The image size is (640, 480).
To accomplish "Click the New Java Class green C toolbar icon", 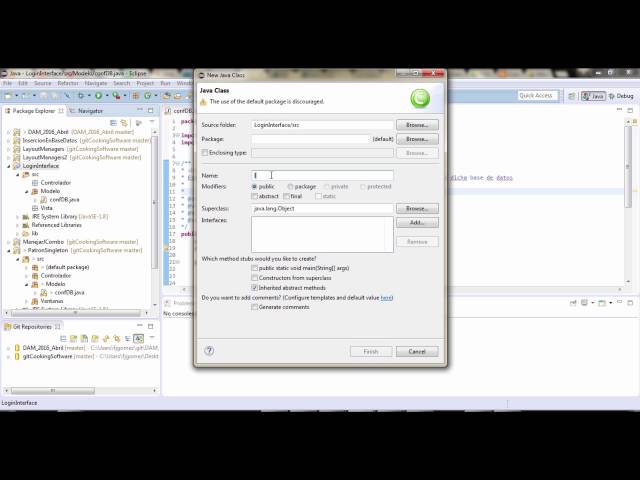I will (x=147, y=96).
